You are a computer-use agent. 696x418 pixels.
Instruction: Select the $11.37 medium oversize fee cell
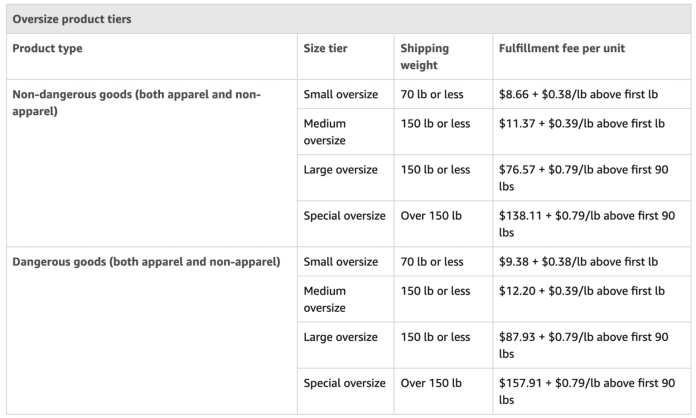pos(581,123)
